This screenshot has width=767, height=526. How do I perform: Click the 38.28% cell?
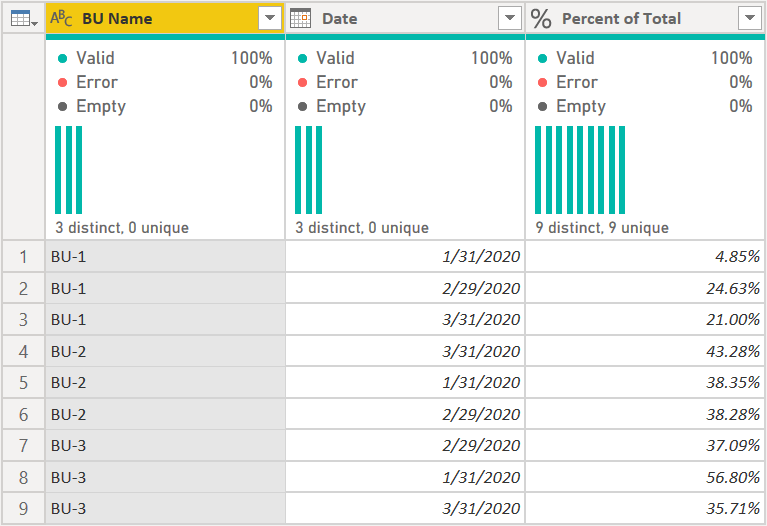(645, 414)
